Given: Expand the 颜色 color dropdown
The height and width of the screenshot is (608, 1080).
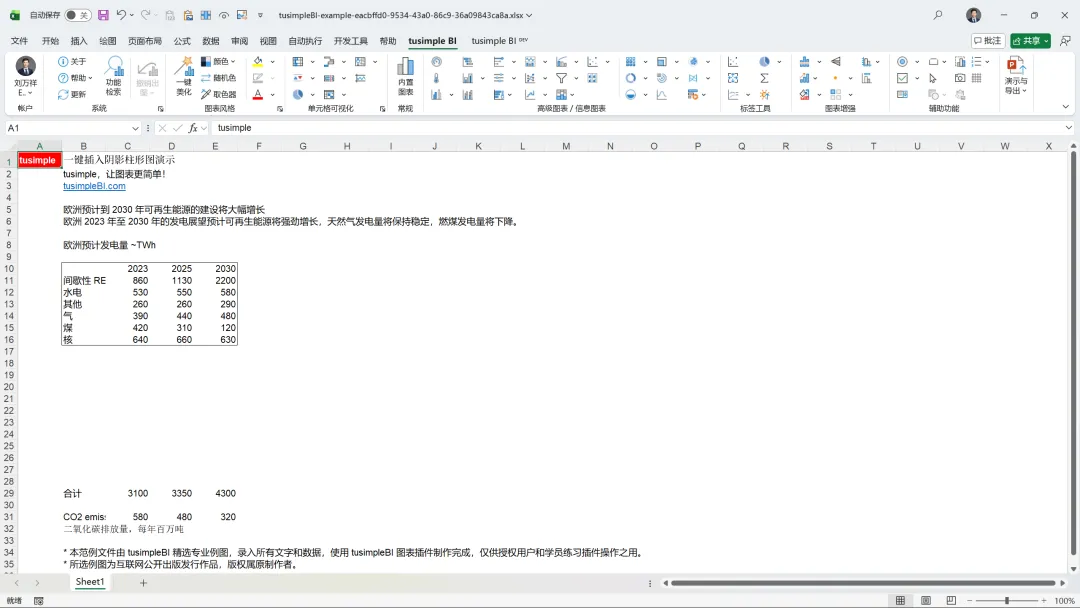Looking at the screenshot, I should point(233,61).
